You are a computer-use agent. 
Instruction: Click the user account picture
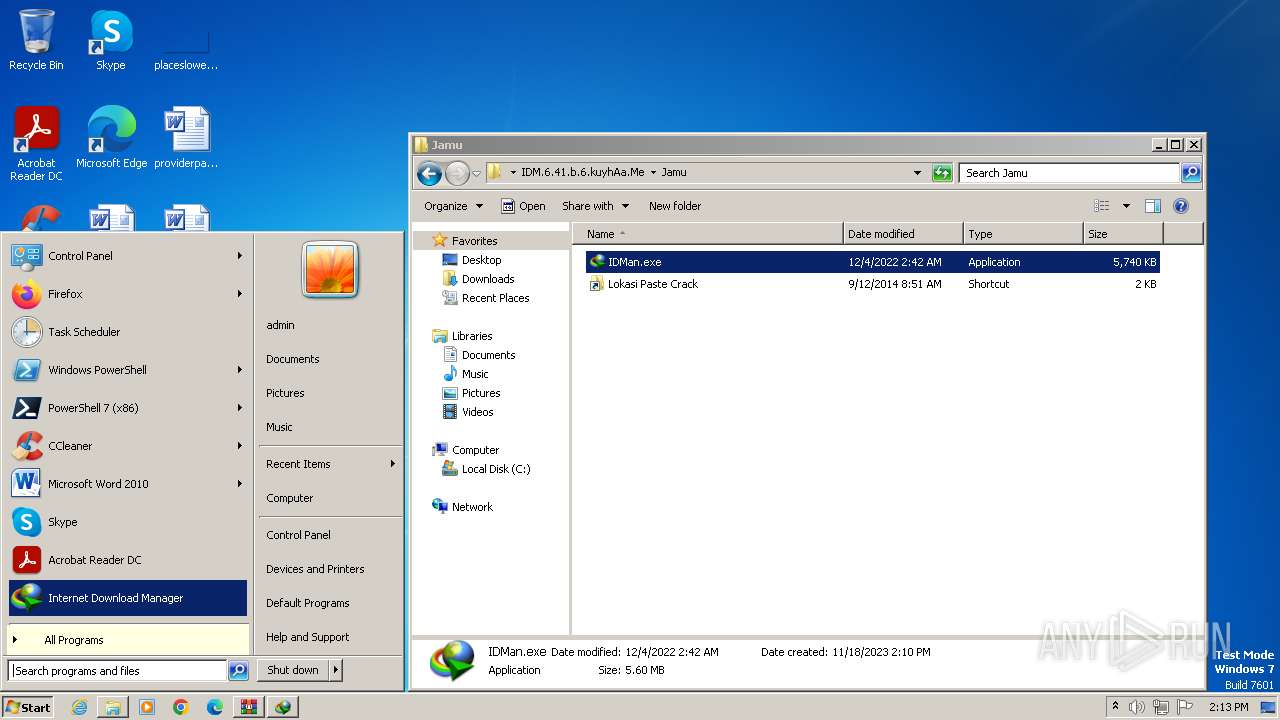330,270
